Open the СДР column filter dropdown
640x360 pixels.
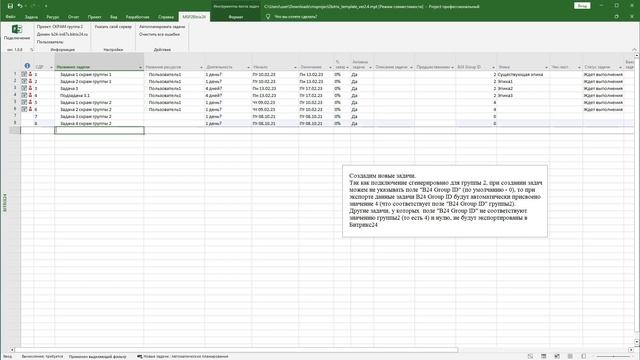51,67
